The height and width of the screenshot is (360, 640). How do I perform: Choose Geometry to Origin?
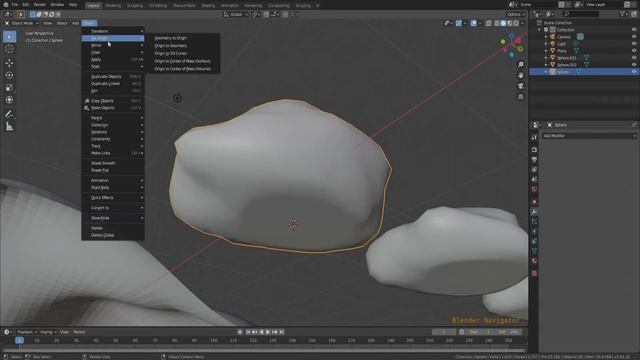171,38
